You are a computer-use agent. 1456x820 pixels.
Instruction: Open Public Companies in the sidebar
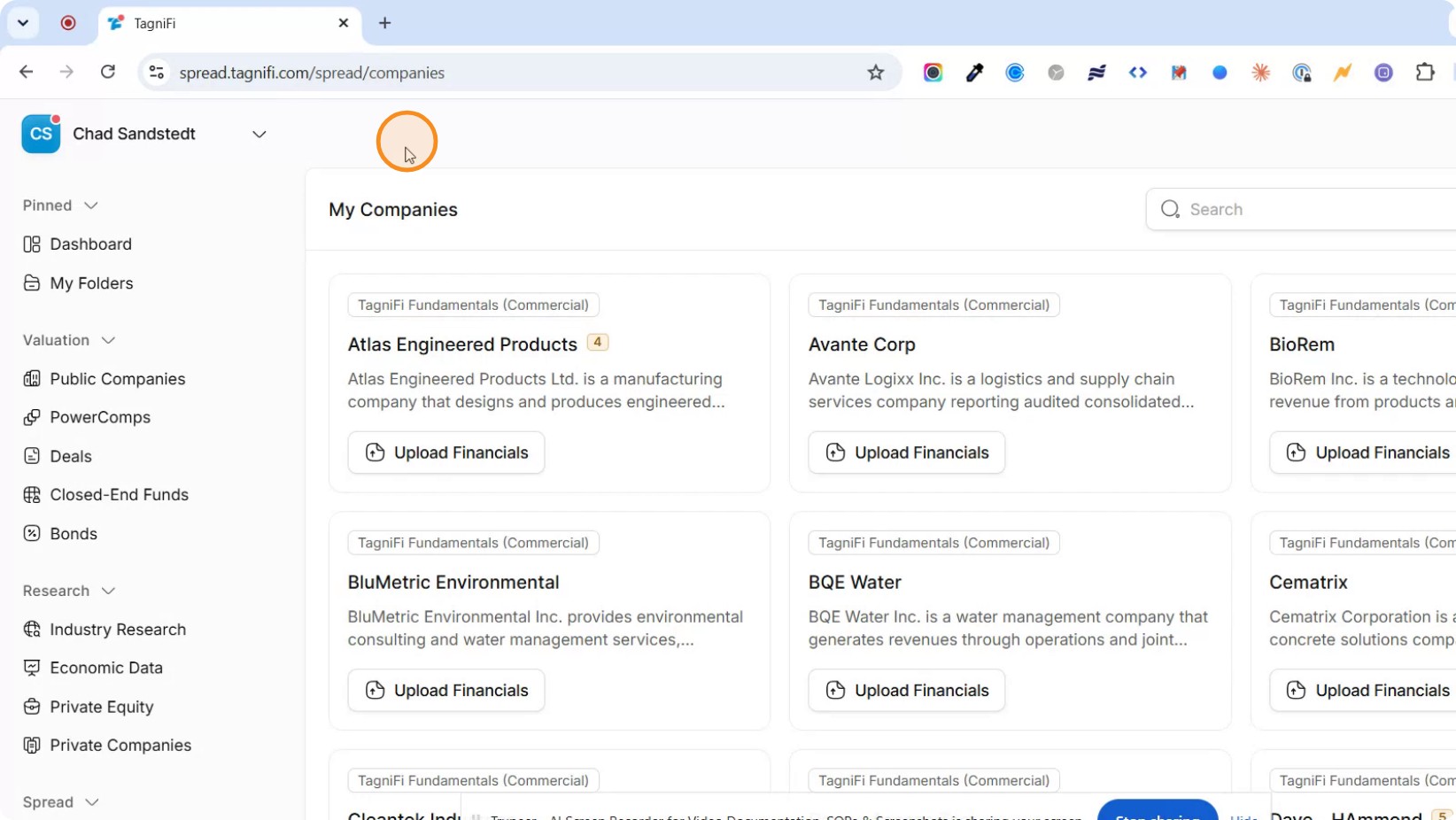pos(105,379)
